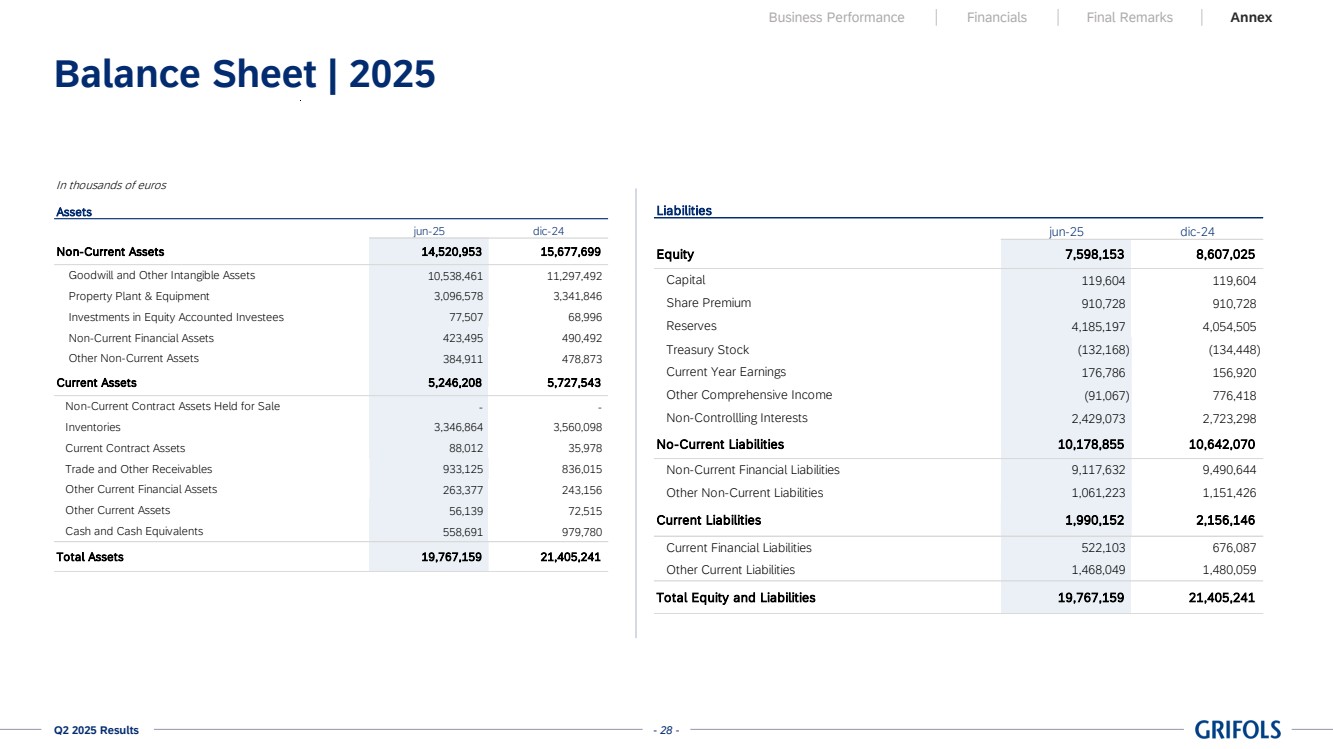Click the Balance Sheet | 2025 title

click(x=245, y=75)
